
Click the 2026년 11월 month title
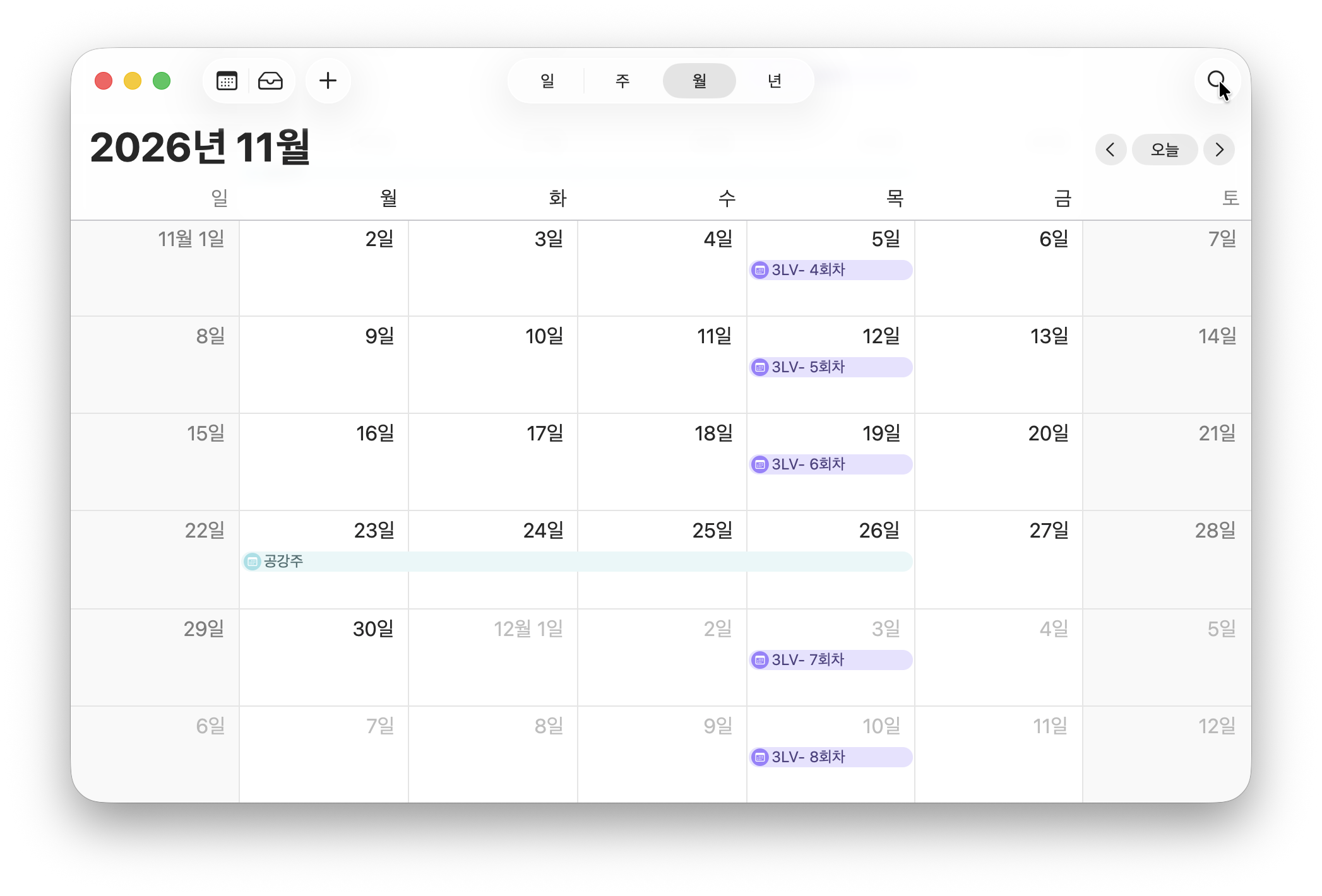[200, 147]
